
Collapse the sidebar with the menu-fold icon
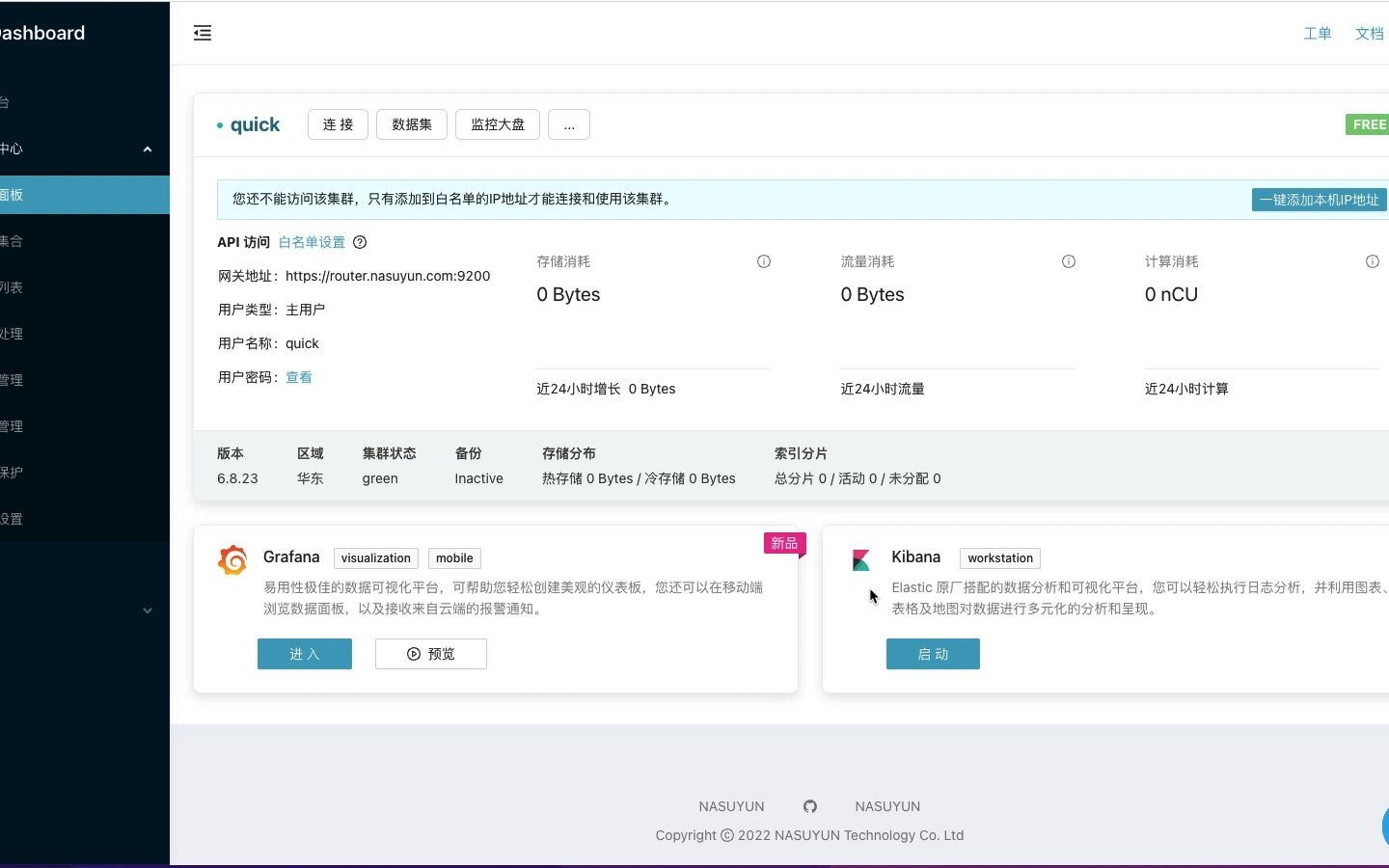203,33
